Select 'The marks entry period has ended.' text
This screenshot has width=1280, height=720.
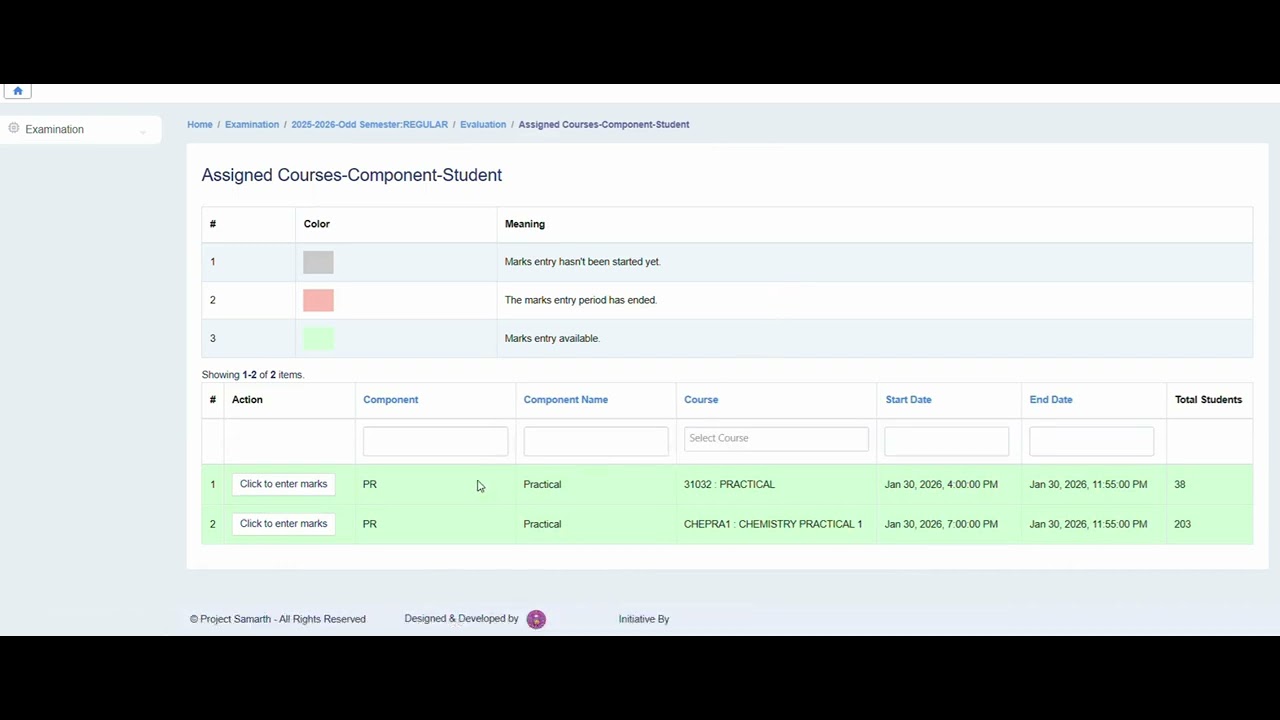581,300
